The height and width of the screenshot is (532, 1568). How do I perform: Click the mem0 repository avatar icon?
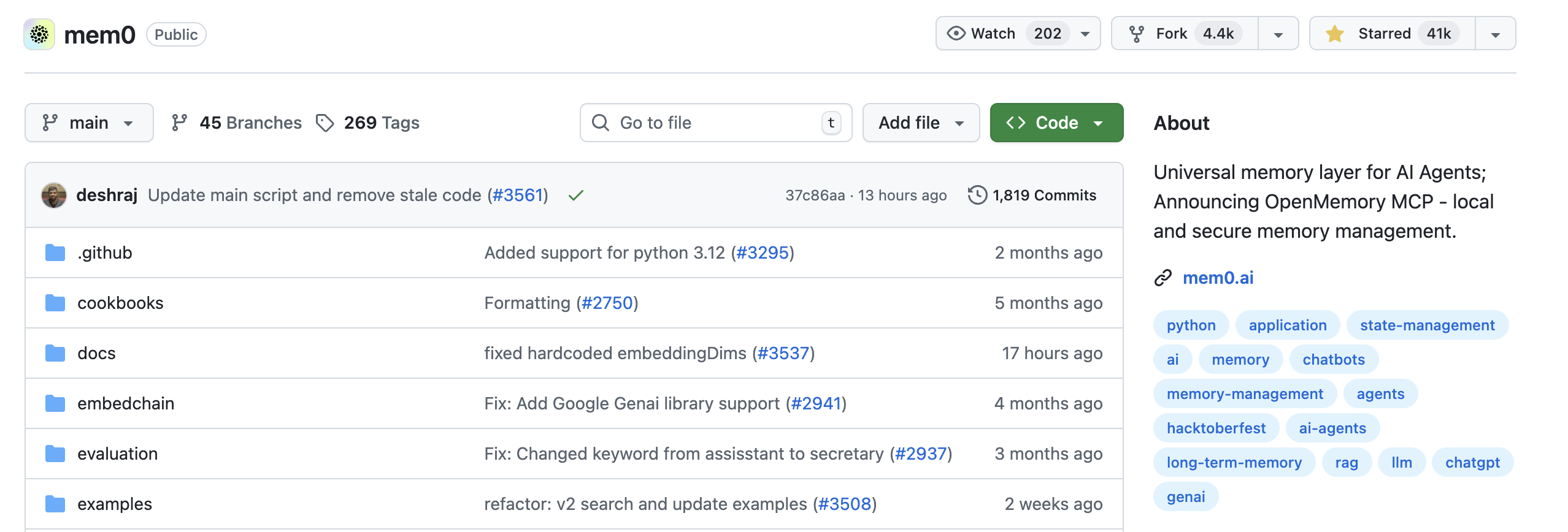point(39,34)
